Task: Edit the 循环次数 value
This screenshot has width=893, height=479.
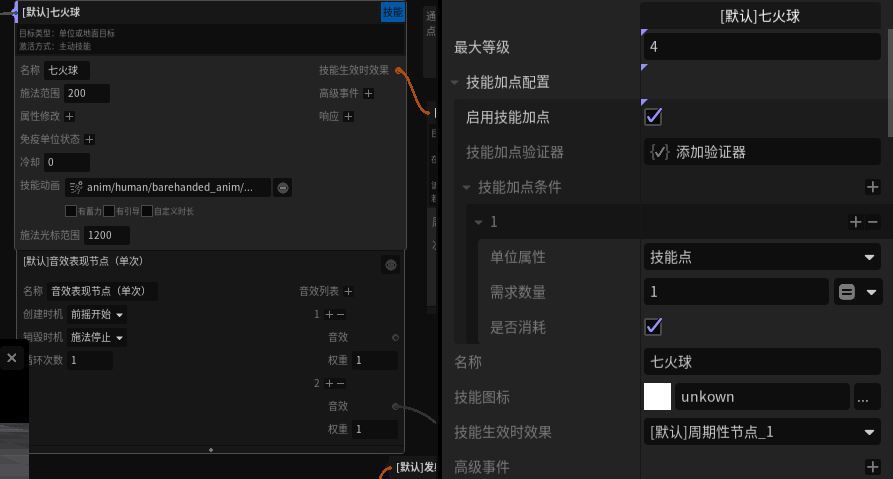Action: pyautogui.click(x=89, y=361)
